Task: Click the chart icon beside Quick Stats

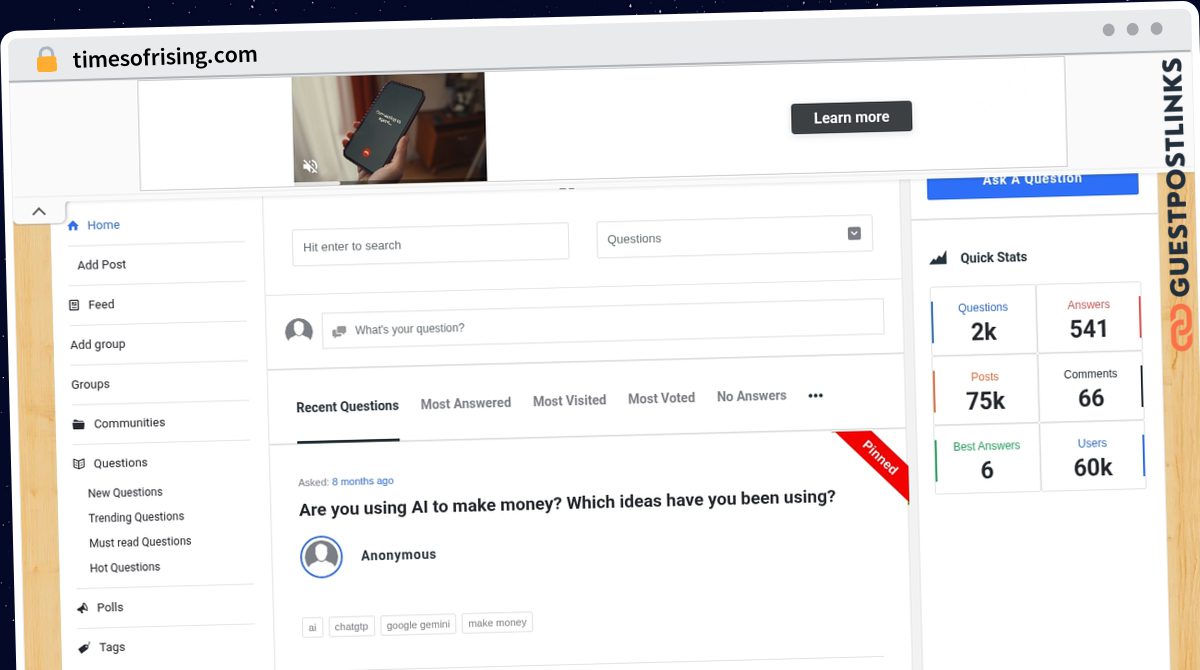Action: pyautogui.click(x=938, y=258)
